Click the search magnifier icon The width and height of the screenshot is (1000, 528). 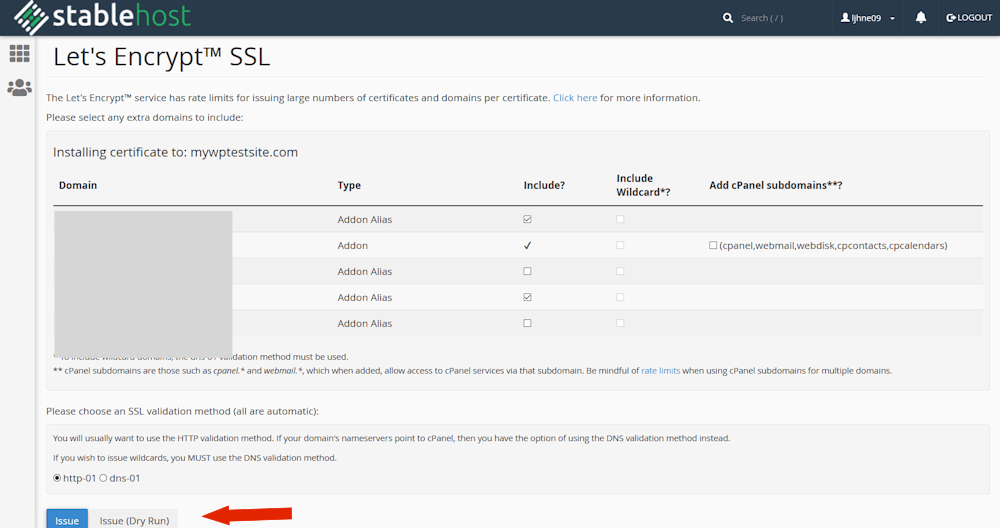[x=728, y=18]
